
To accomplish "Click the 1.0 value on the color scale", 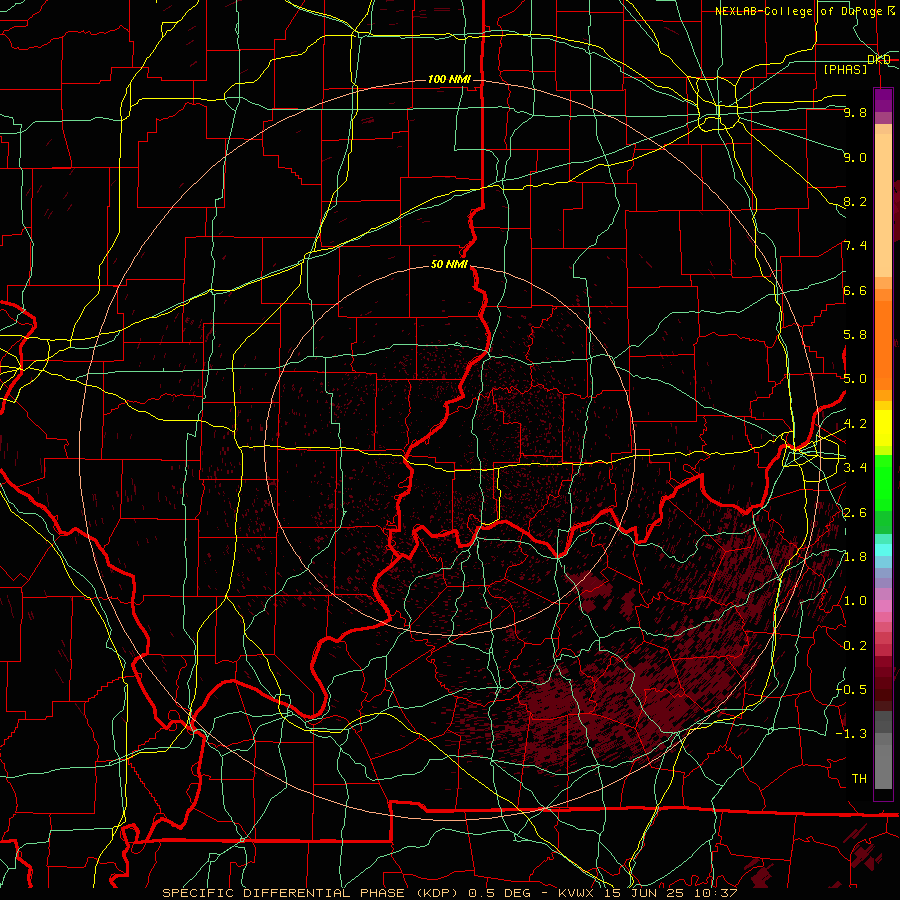I will 855,601.
